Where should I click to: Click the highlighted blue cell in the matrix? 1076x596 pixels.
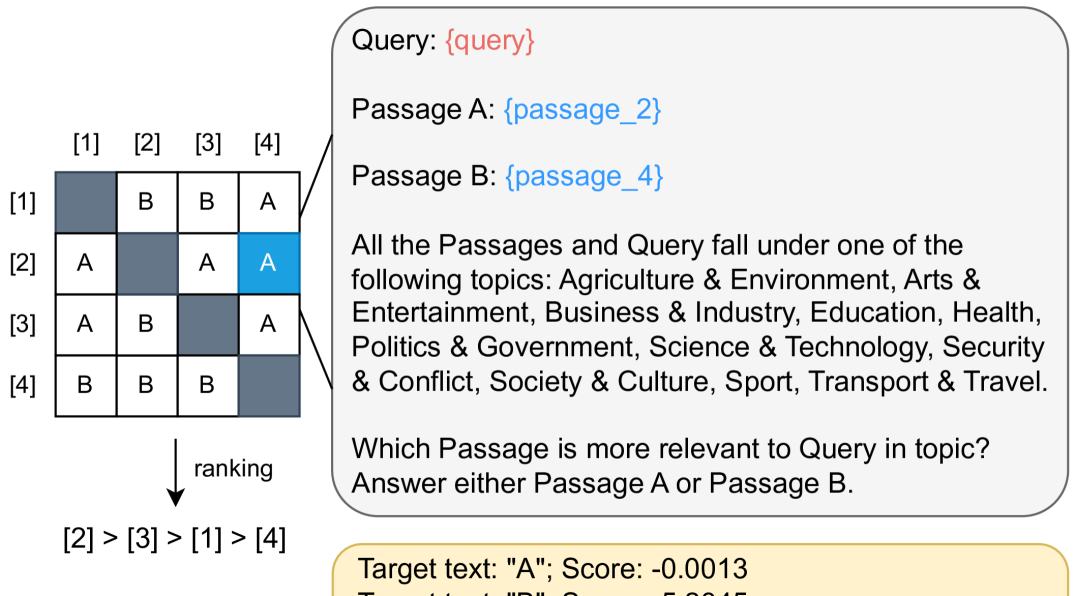(x=268, y=264)
